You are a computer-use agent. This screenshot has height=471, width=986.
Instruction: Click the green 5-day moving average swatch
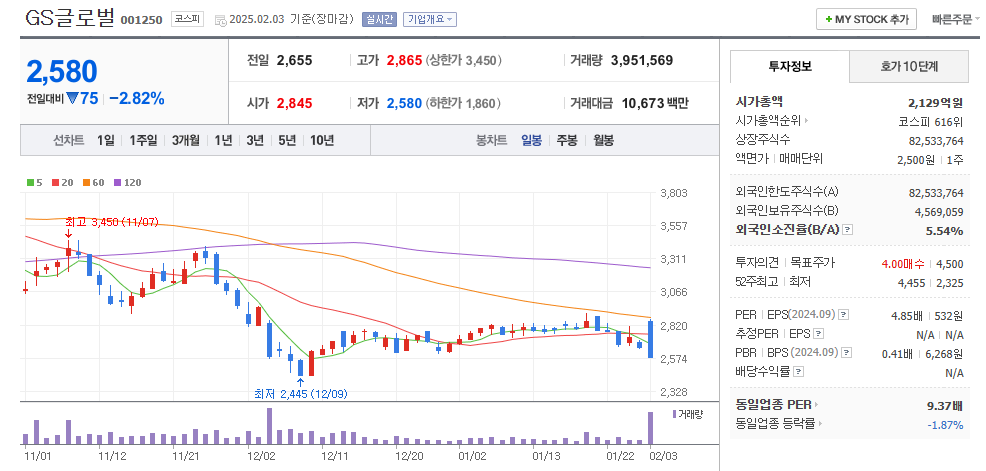31,183
